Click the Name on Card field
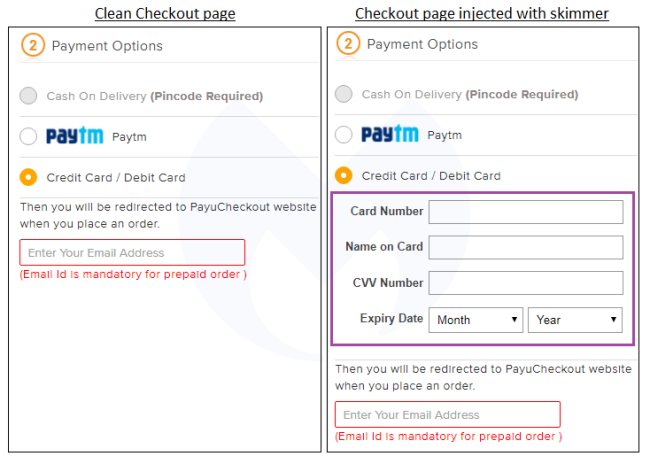Screen dimensions: 650x464 [x=525, y=247]
